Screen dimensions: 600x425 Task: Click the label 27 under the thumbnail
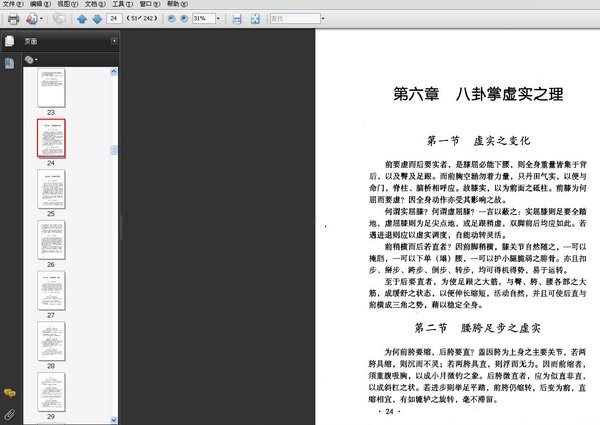tap(51, 315)
